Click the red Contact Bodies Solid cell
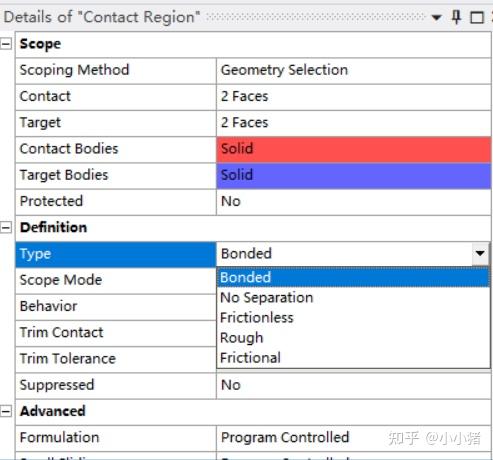This screenshot has height=460, width=493. [x=354, y=149]
